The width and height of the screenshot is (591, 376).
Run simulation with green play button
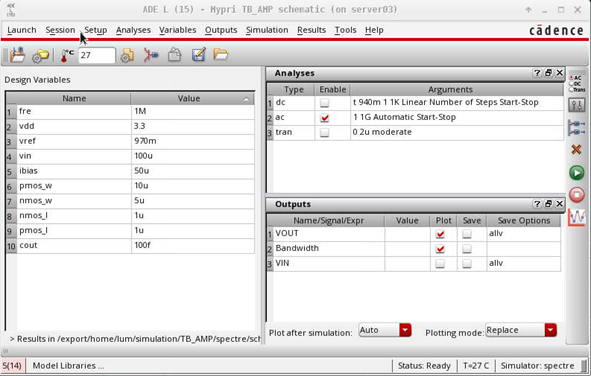(576, 173)
